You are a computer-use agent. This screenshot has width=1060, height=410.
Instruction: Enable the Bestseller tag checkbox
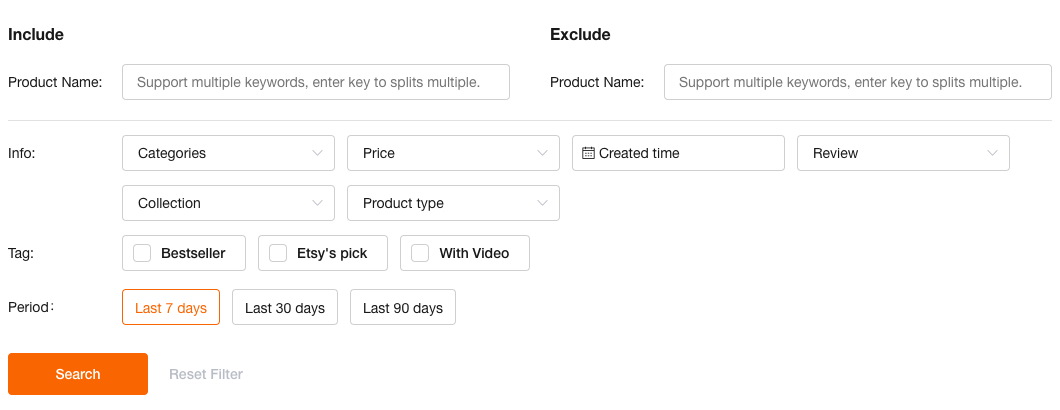(x=142, y=253)
